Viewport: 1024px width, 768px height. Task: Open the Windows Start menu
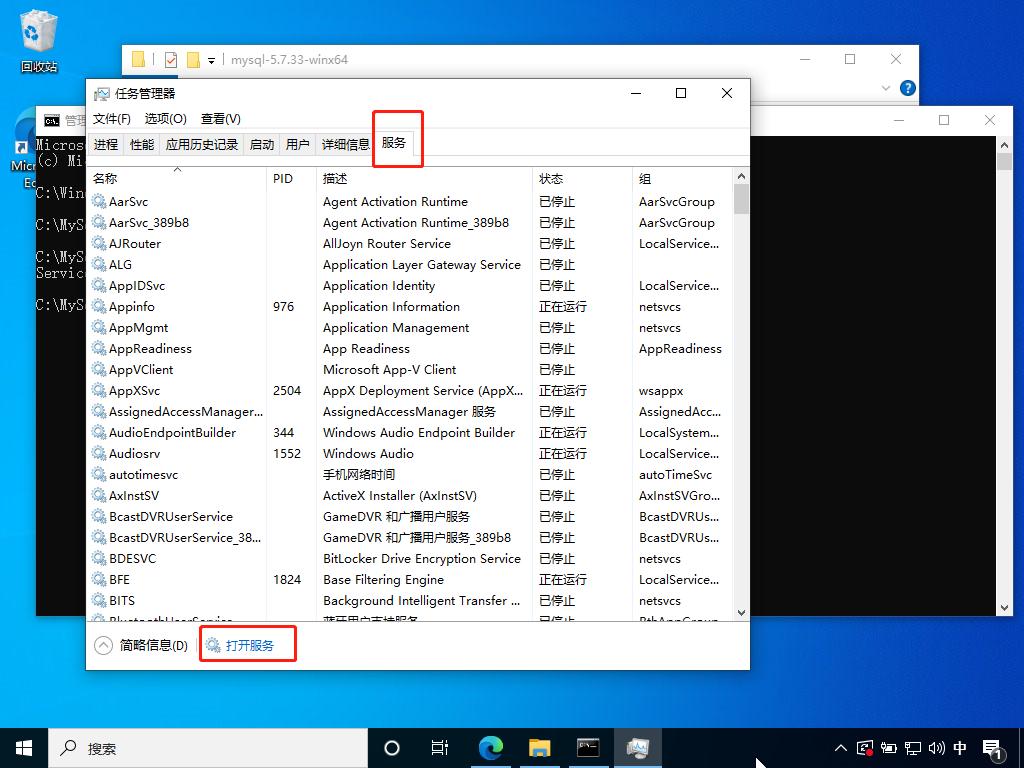pos(24,747)
